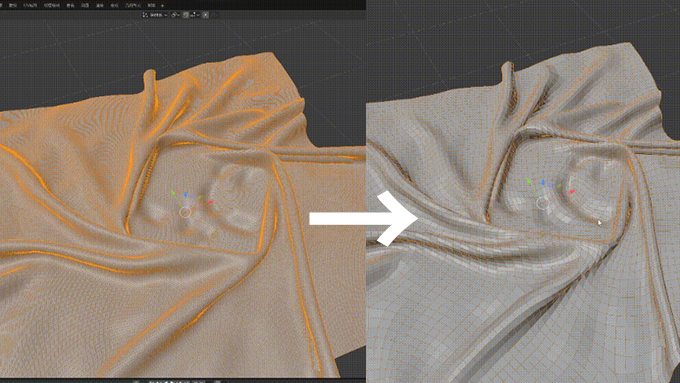Open the proportional editing falloff menu
This screenshot has height=383, width=680.
pos(214,15)
